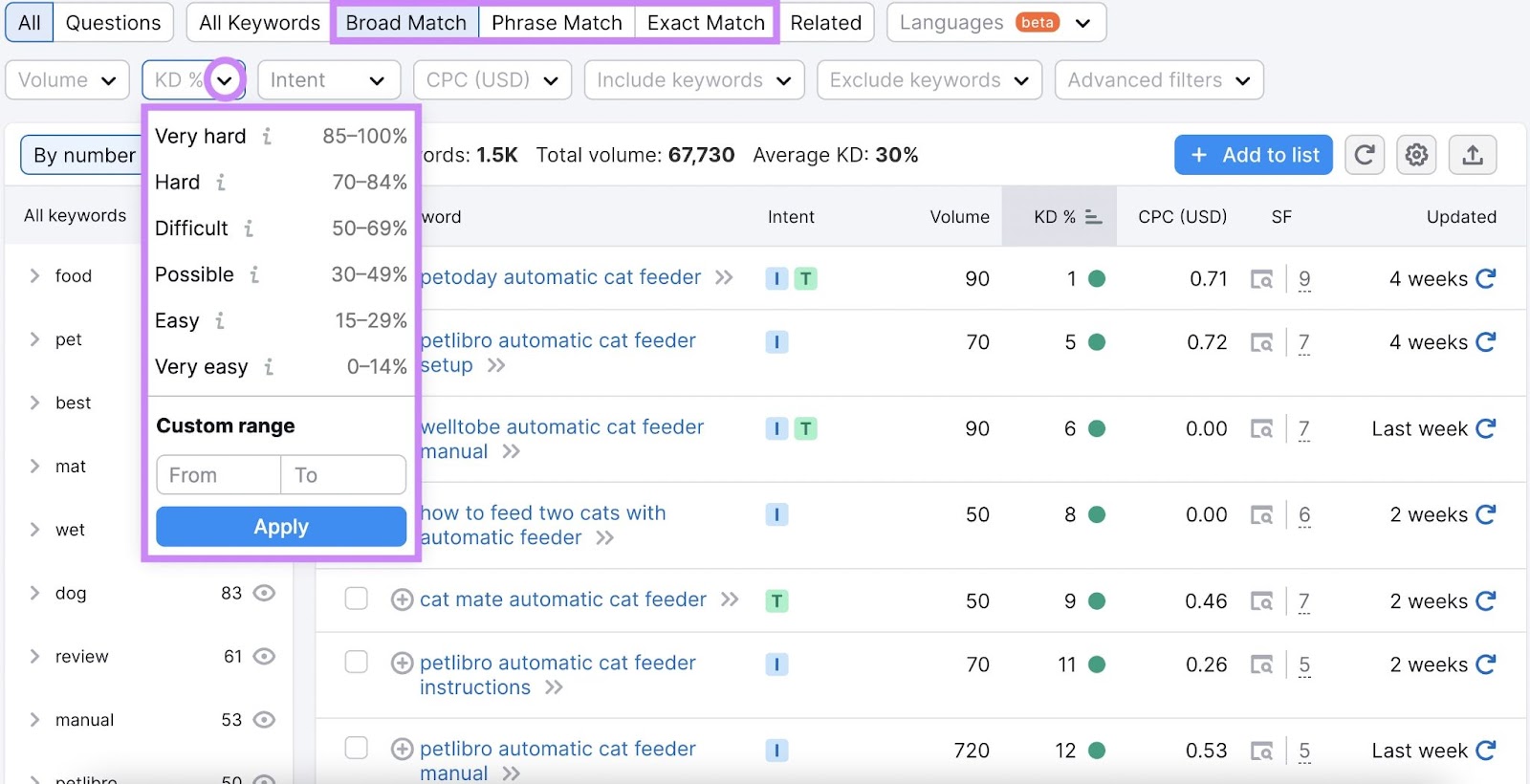This screenshot has height=784, width=1530.
Task: Open the petoday automatic cat feeder keyword link
Action: coord(560,277)
